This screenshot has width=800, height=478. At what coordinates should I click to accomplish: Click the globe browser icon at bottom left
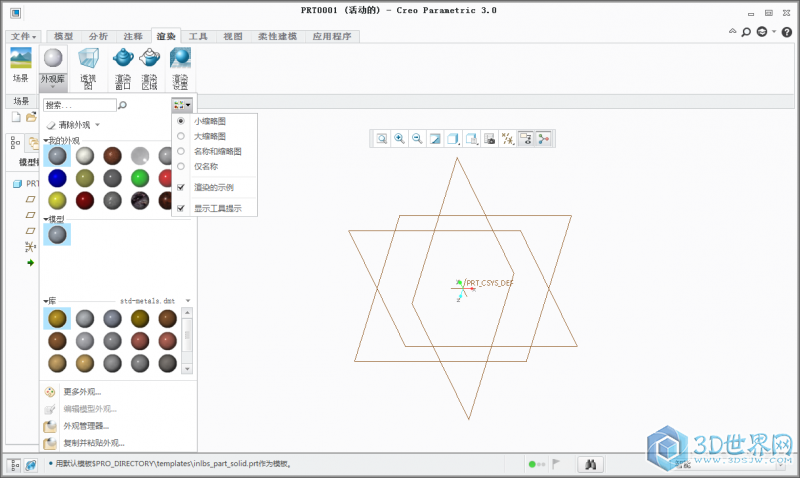click(x=31, y=465)
